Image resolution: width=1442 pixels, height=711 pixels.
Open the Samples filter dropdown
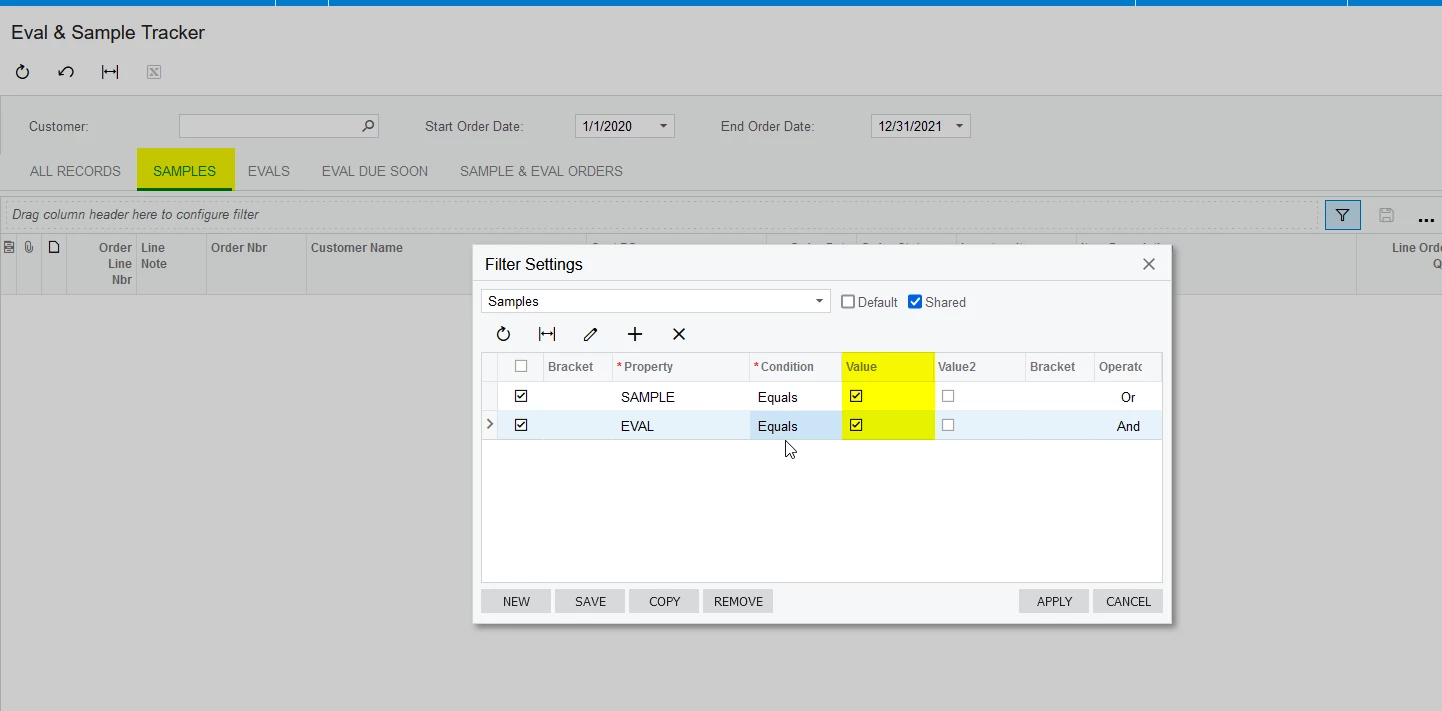(819, 301)
